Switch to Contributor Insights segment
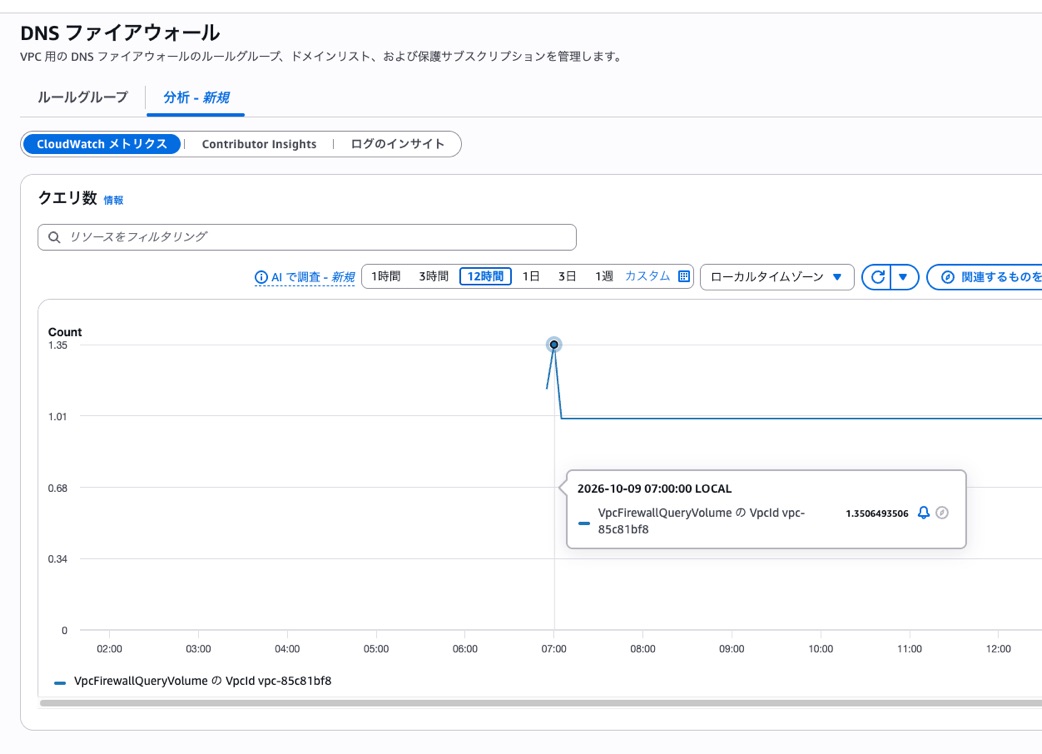The height and width of the screenshot is (754, 1042). [259, 144]
